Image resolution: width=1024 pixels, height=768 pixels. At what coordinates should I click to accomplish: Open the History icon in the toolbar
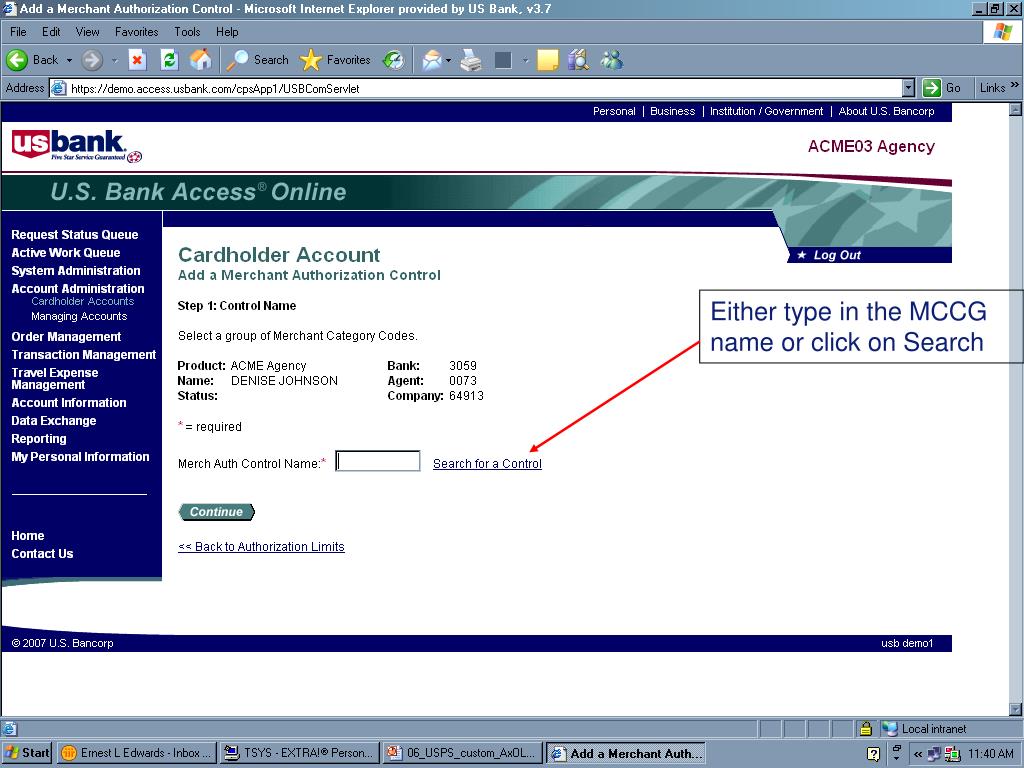[x=393, y=60]
